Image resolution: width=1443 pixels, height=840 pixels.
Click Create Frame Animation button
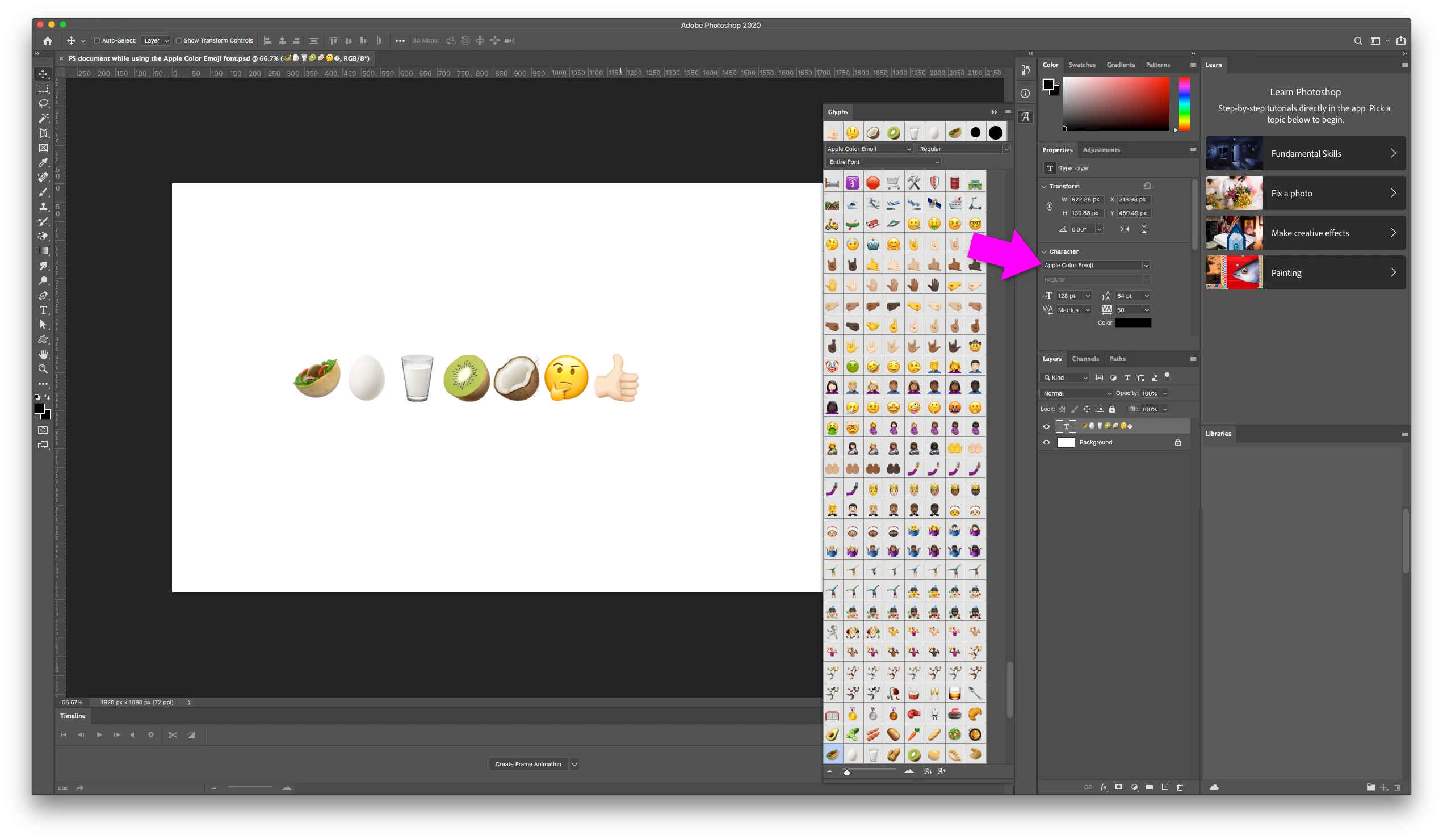527,764
